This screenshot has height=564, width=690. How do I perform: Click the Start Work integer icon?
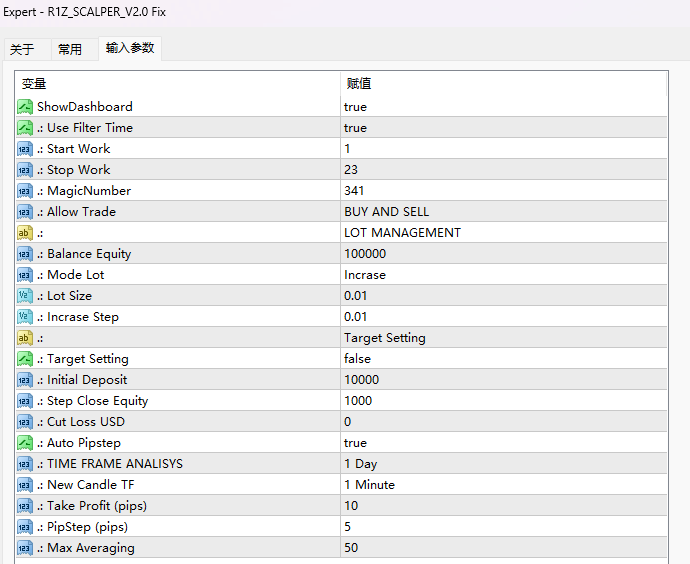point(25,149)
